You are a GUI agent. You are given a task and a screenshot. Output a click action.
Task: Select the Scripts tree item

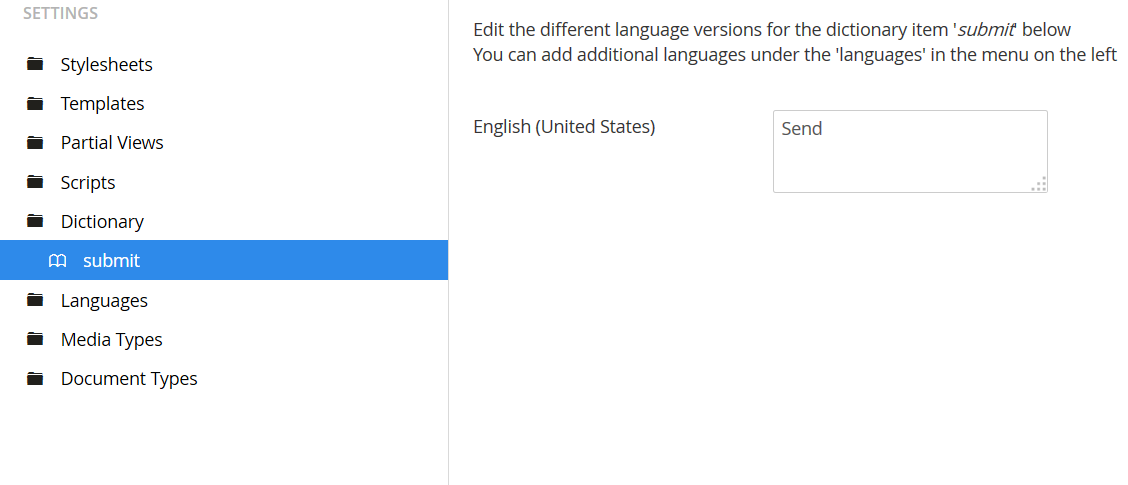pos(88,182)
